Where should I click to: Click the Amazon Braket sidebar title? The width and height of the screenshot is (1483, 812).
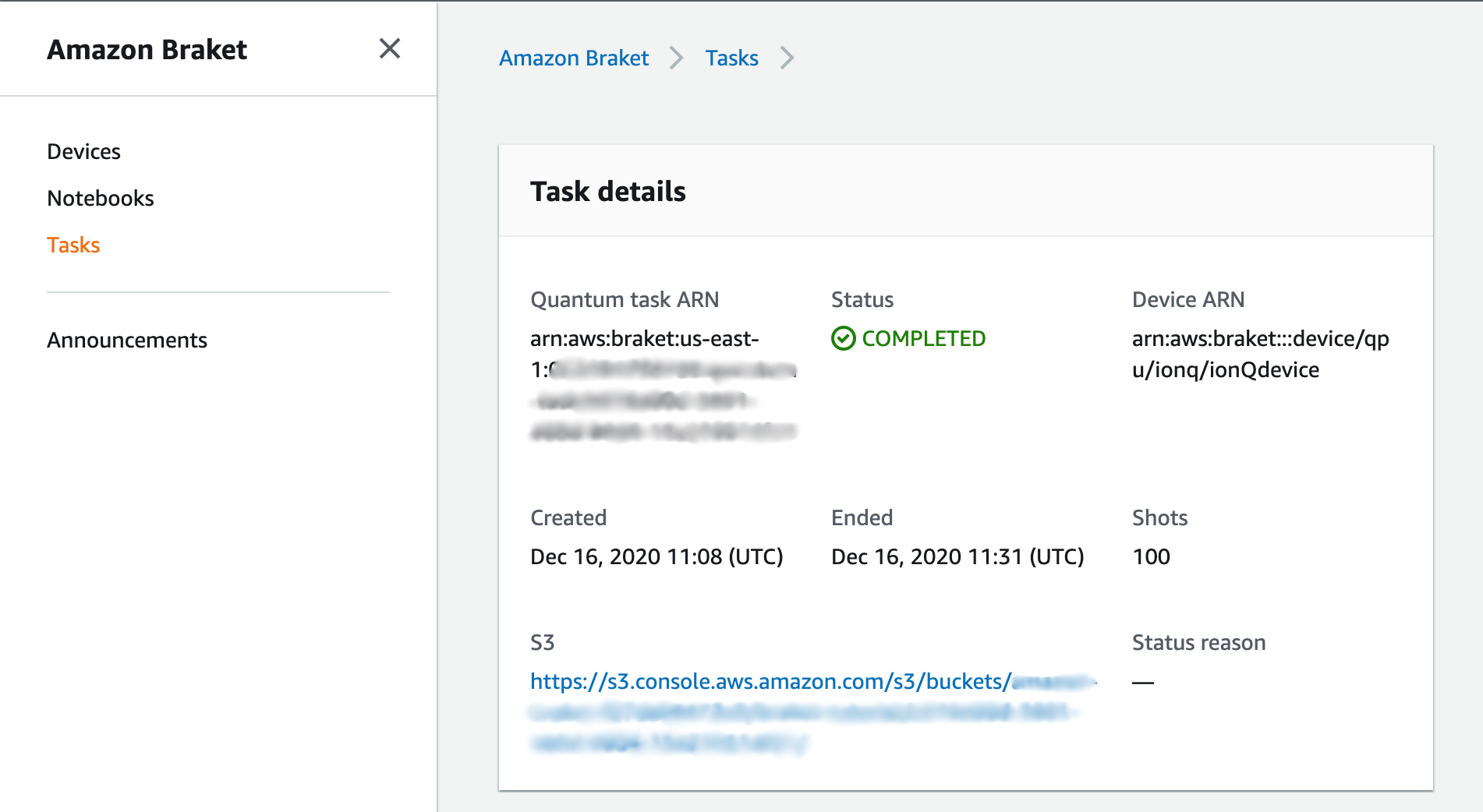[147, 50]
